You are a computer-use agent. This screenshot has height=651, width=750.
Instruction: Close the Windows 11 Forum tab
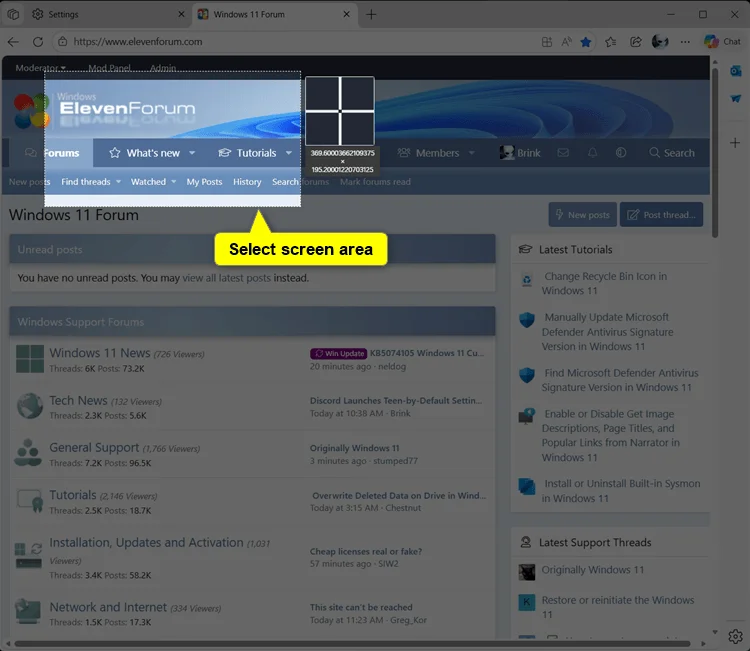click(x=346, y=14)
